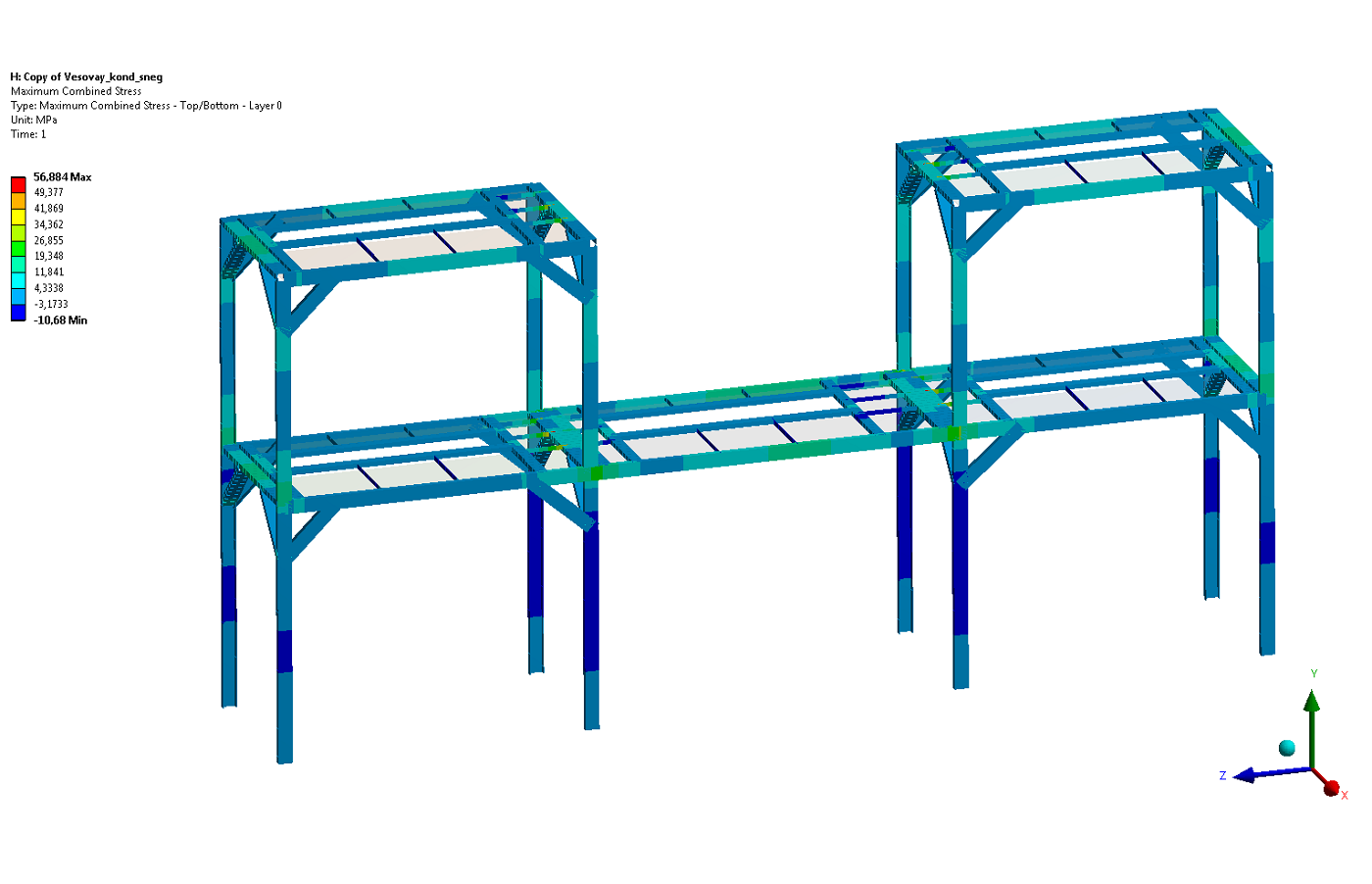Click the -3,1733 legend value label

[51, 304]
